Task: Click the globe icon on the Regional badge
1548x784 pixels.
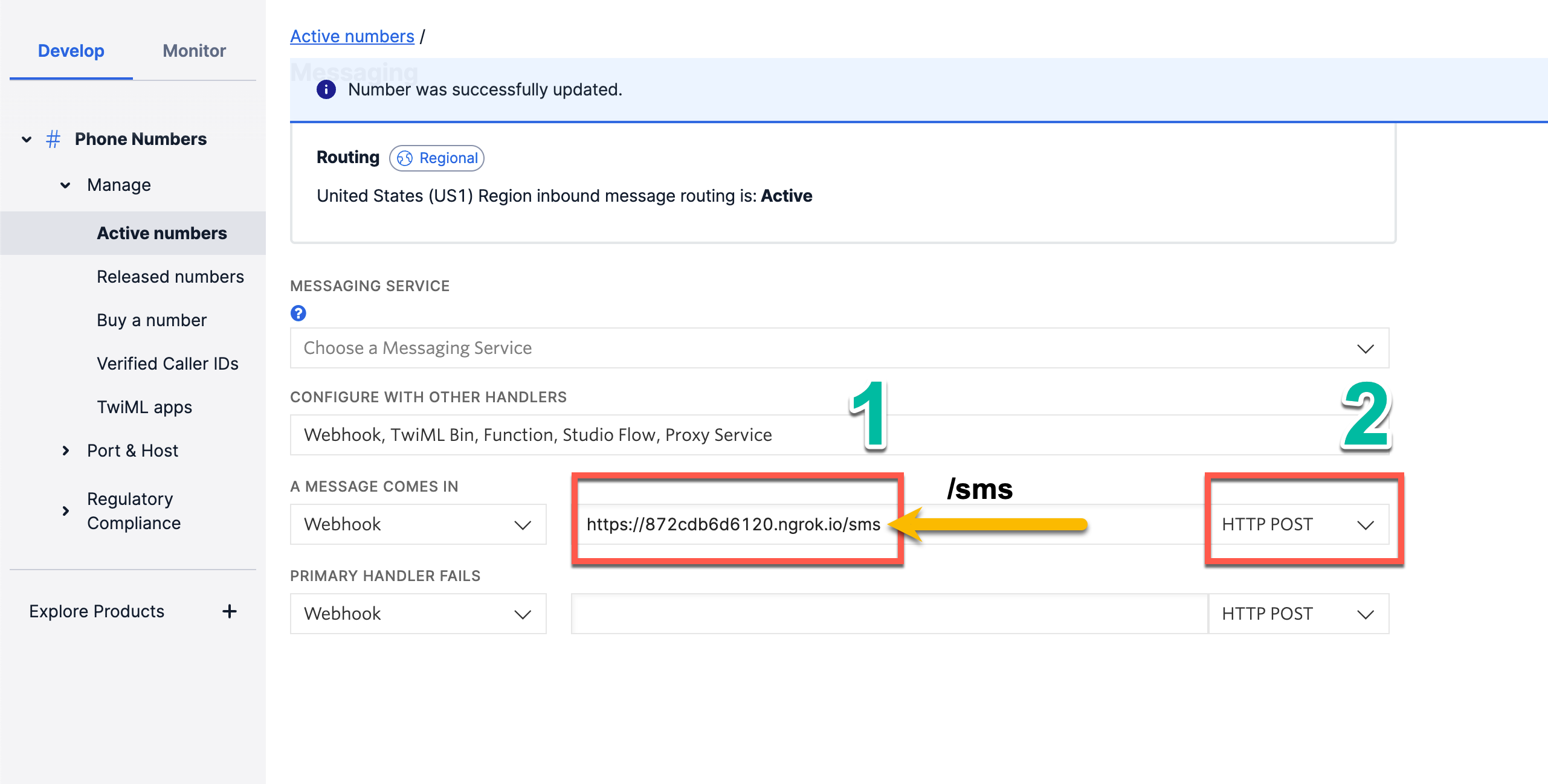Action: coord(406,158)
